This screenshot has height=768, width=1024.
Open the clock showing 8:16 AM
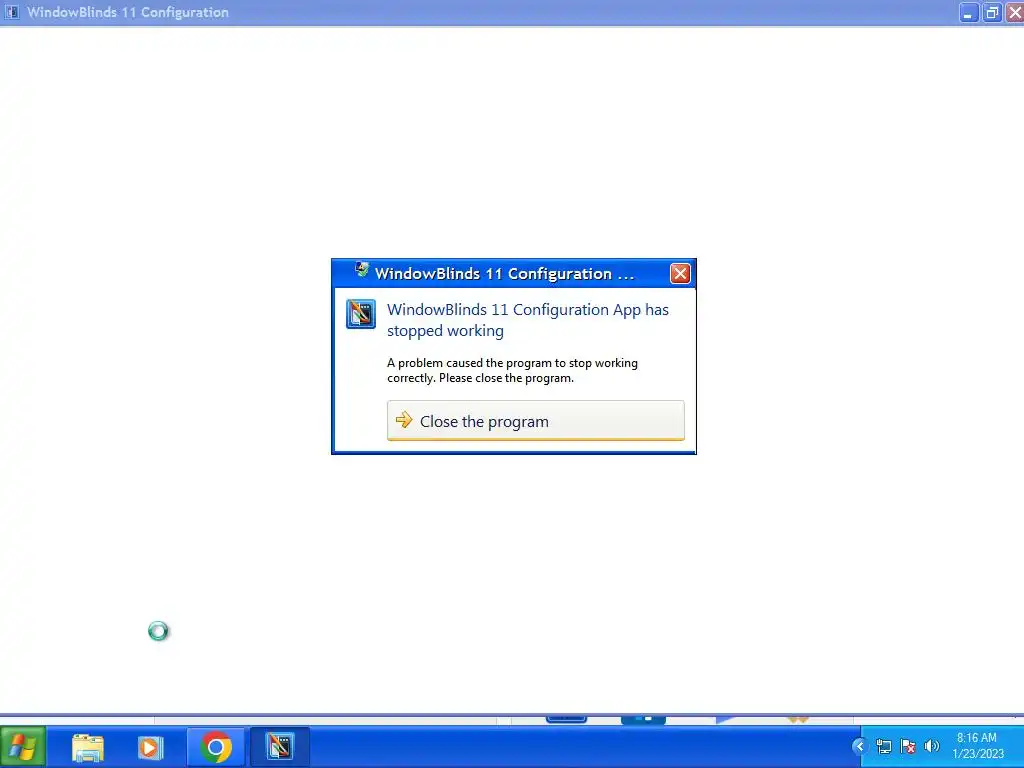pos(977,746)
